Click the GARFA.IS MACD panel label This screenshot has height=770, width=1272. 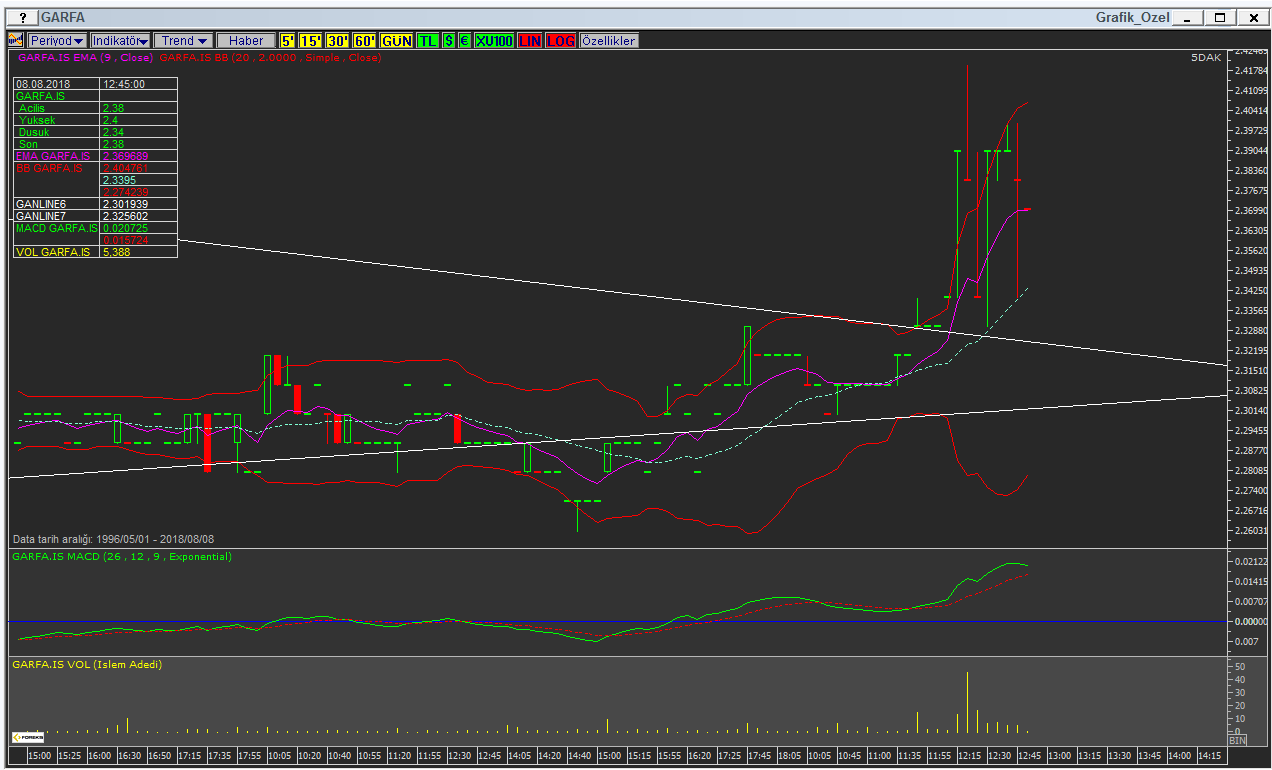[x=122, y=556]
